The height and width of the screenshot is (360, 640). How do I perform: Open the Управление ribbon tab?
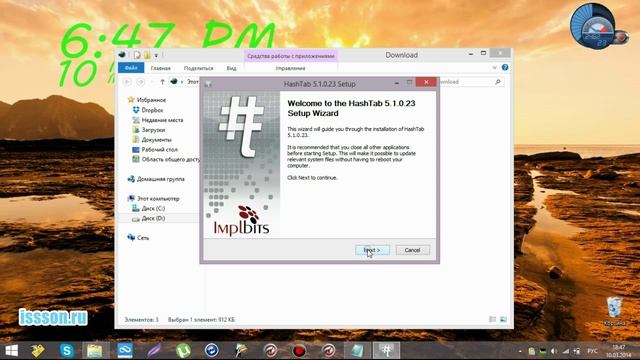tap(290, 68)
